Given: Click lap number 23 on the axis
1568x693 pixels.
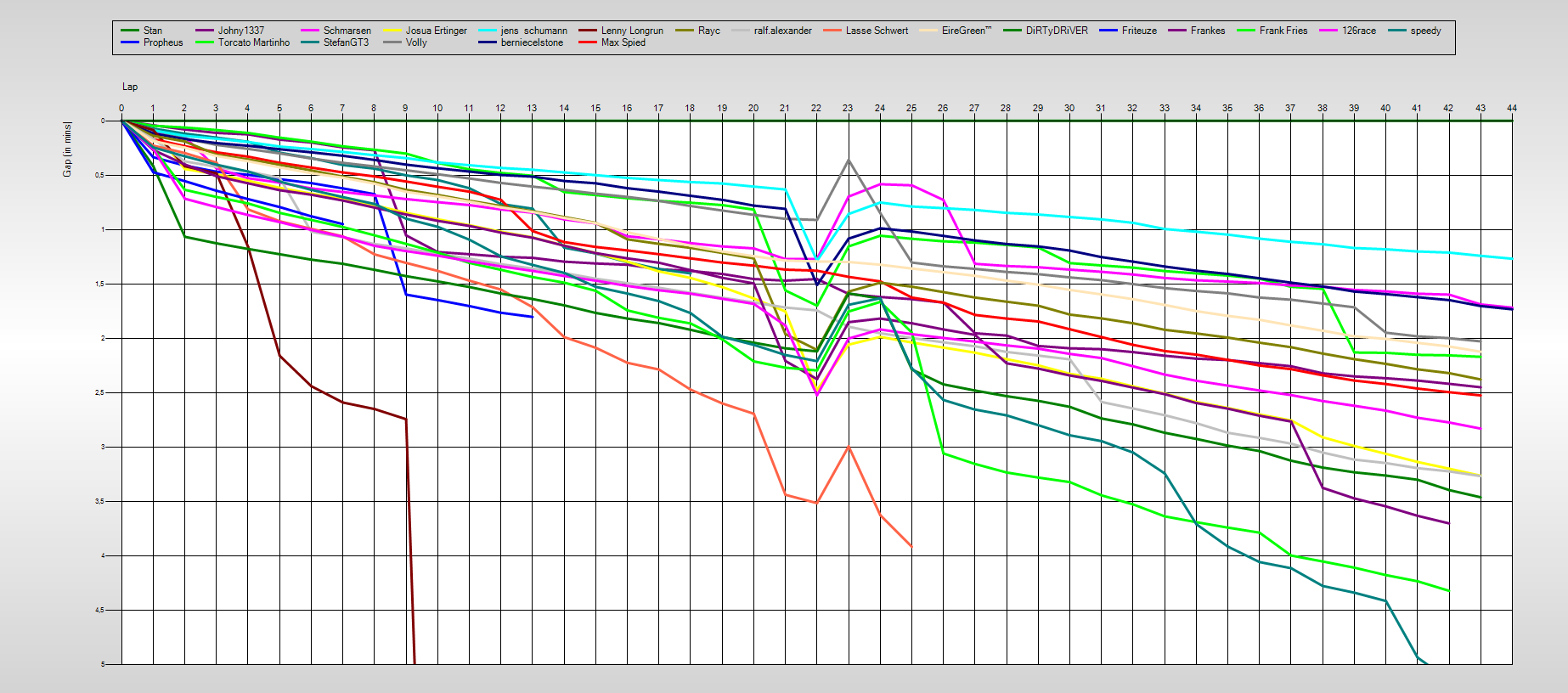Looking at the screenshot, I should [848, 108].
